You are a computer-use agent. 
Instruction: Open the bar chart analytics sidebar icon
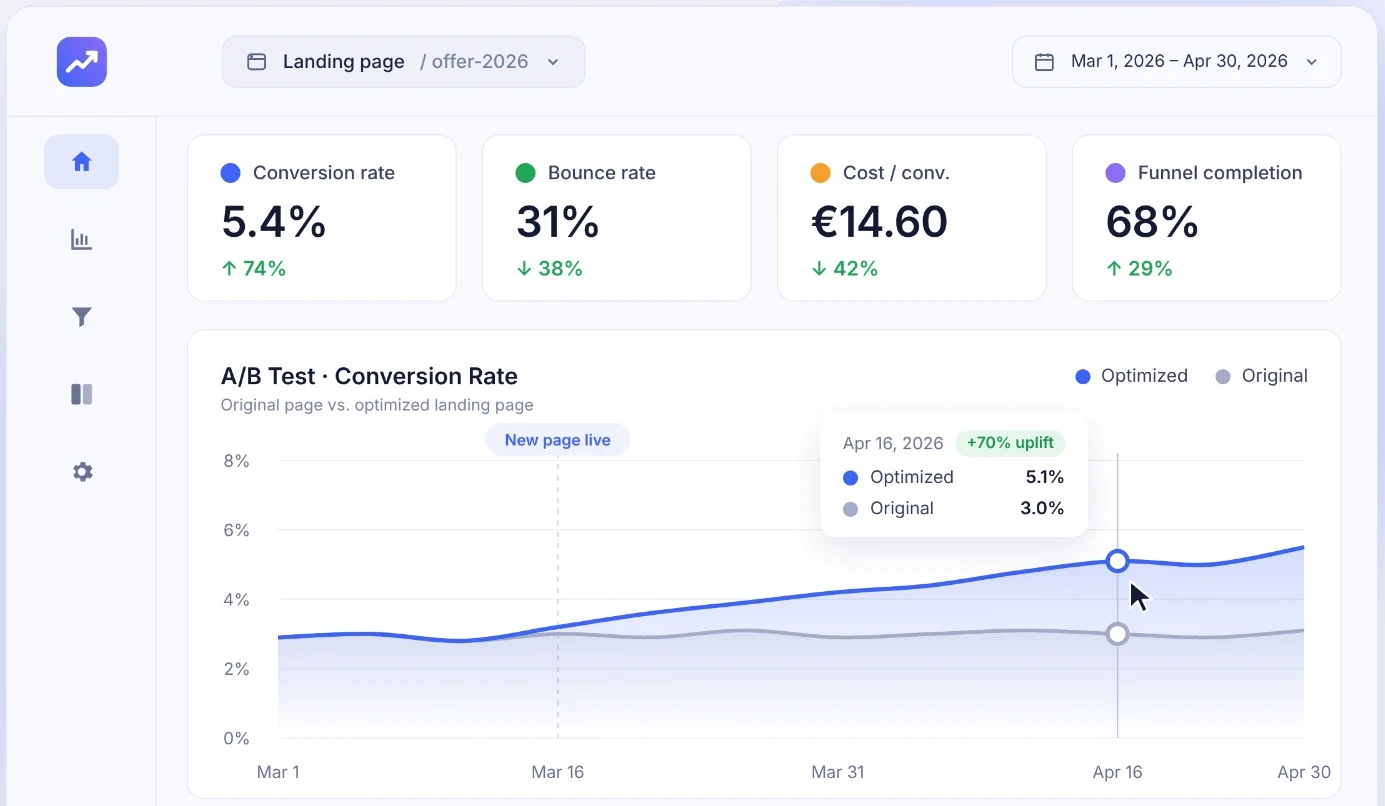[x=82, y=240]
